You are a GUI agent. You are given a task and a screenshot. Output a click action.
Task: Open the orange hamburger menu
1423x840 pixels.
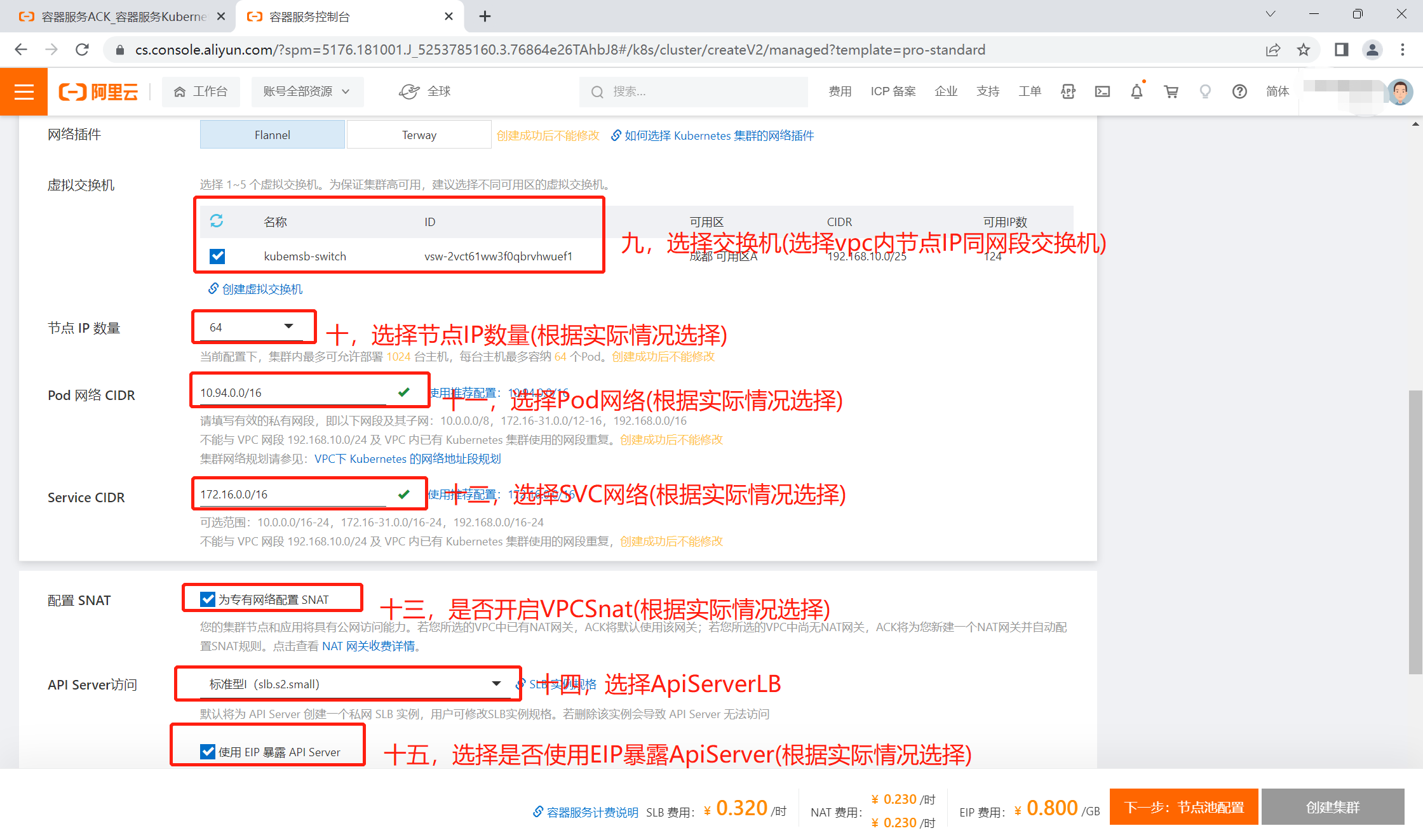pyautogui.click(x=24, y=92)
